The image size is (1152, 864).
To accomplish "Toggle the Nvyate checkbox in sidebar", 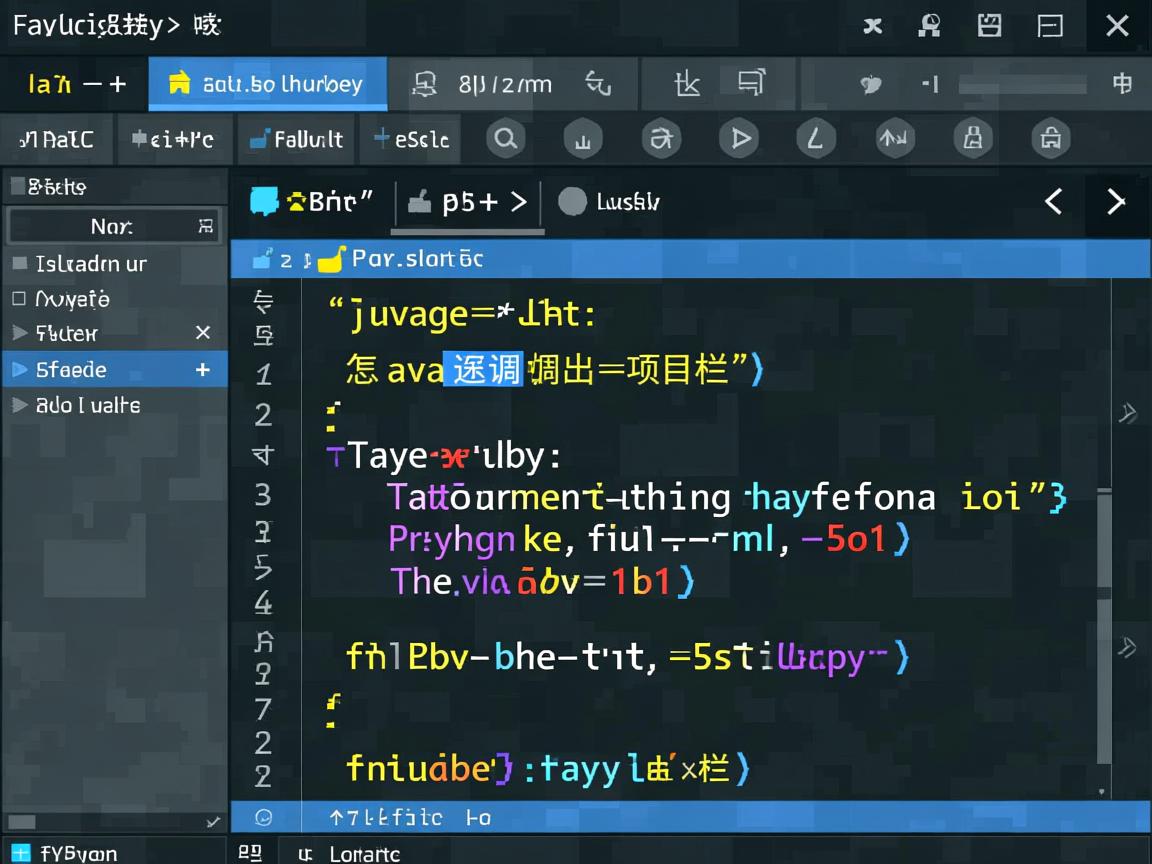I will pyautogui.click(x=19, y=298).
